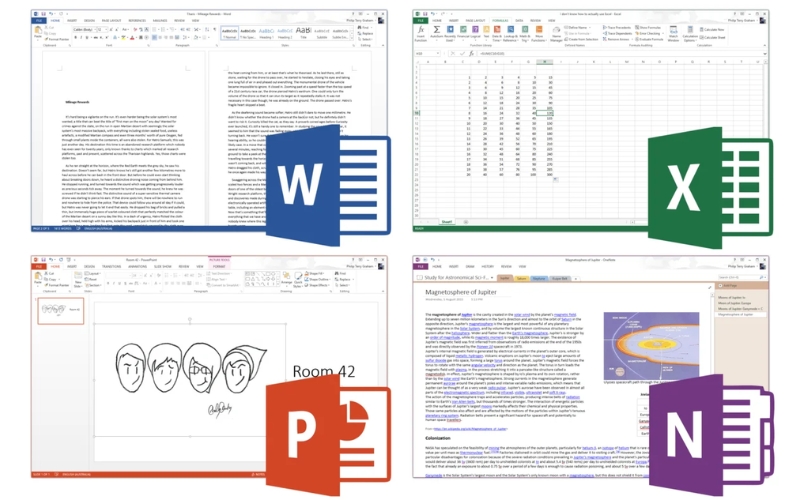The width and height of the screenshot is (800, 500).
Task: Open Name Manager in Excel
Action: coord(556,33)
